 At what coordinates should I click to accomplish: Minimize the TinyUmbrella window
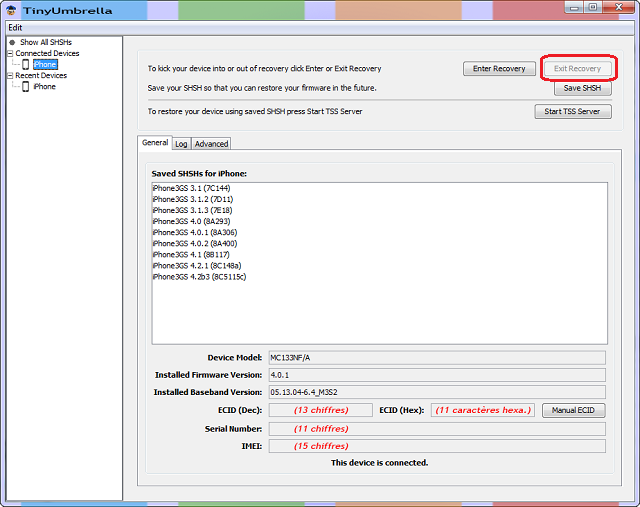575,8
